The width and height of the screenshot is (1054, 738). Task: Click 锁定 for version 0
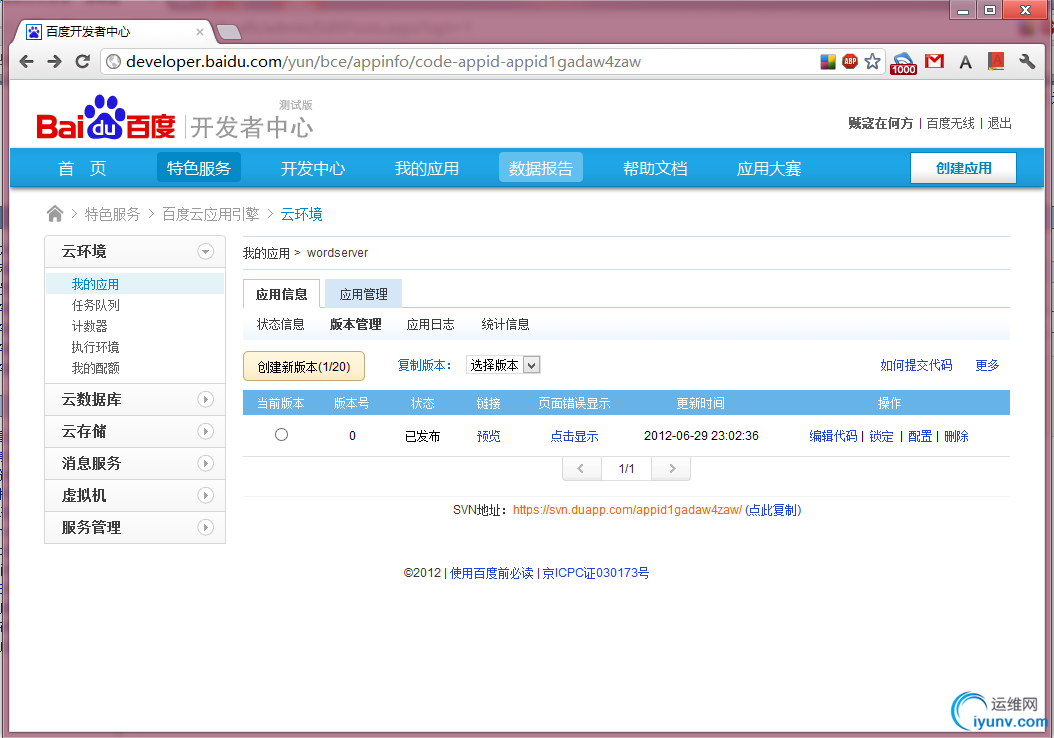click(x=881, y=436)
